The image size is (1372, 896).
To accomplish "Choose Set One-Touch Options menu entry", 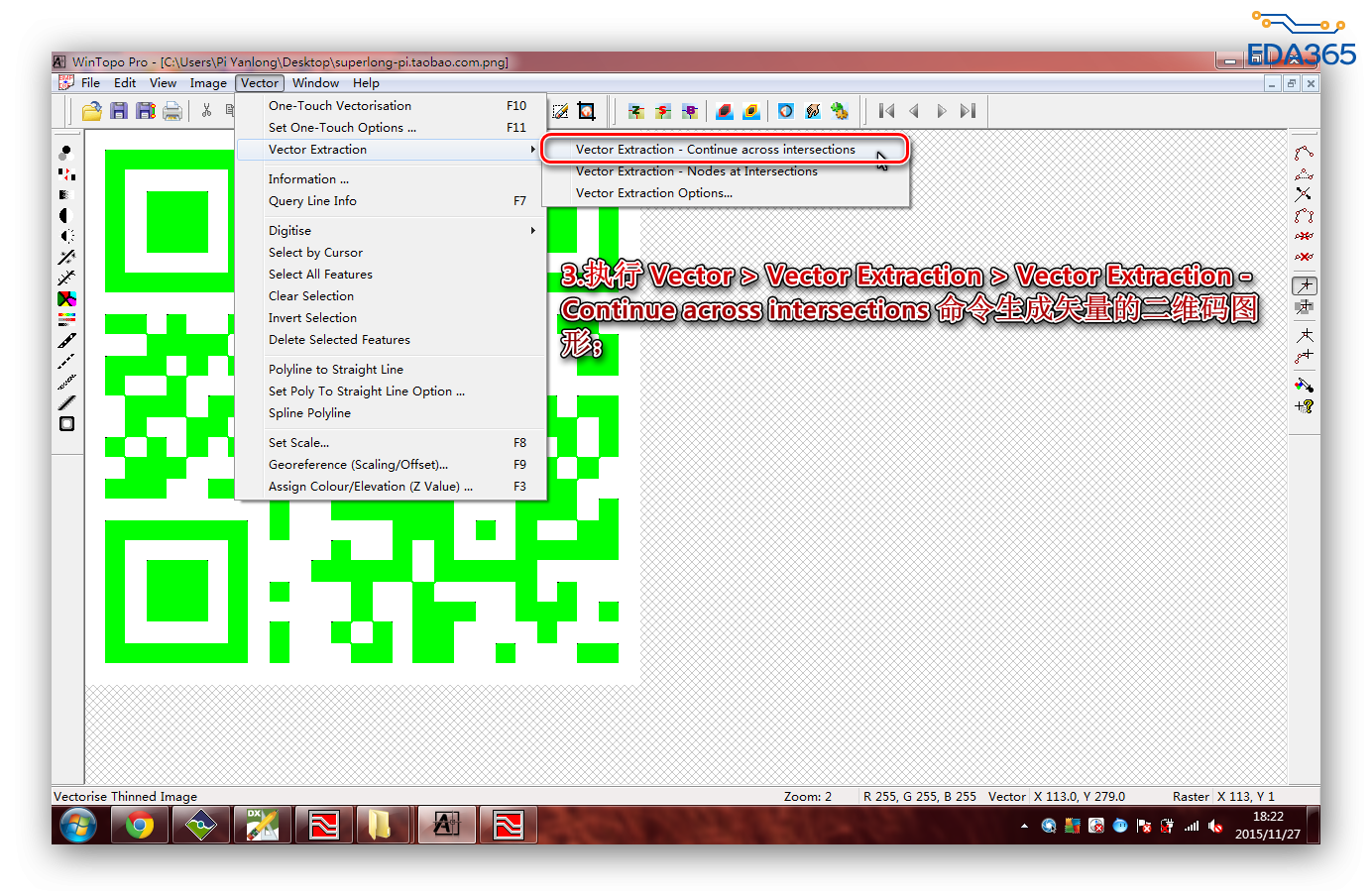I will point(391,128).
